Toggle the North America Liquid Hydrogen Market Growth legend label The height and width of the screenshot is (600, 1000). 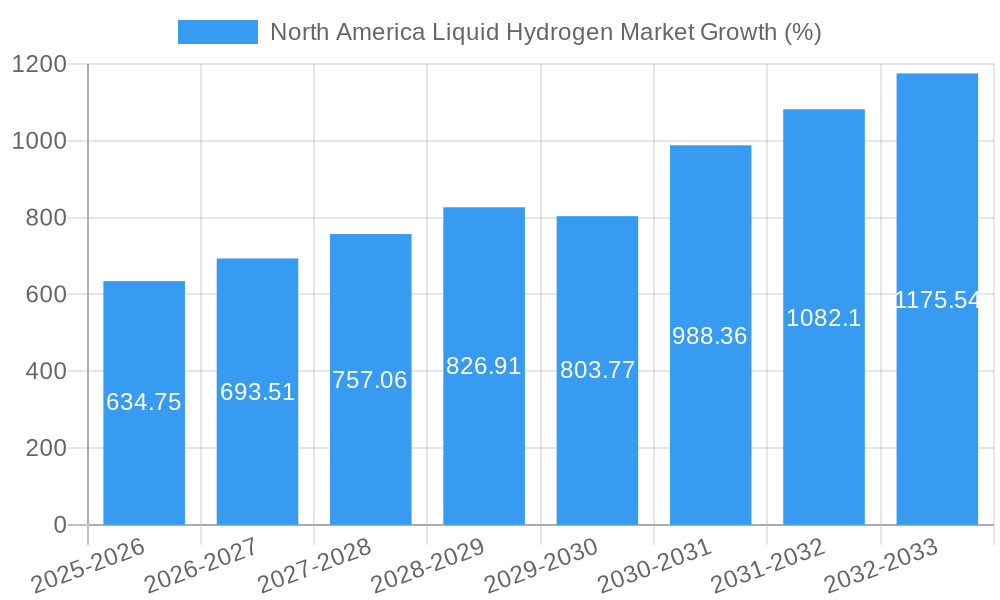(545, 32)
